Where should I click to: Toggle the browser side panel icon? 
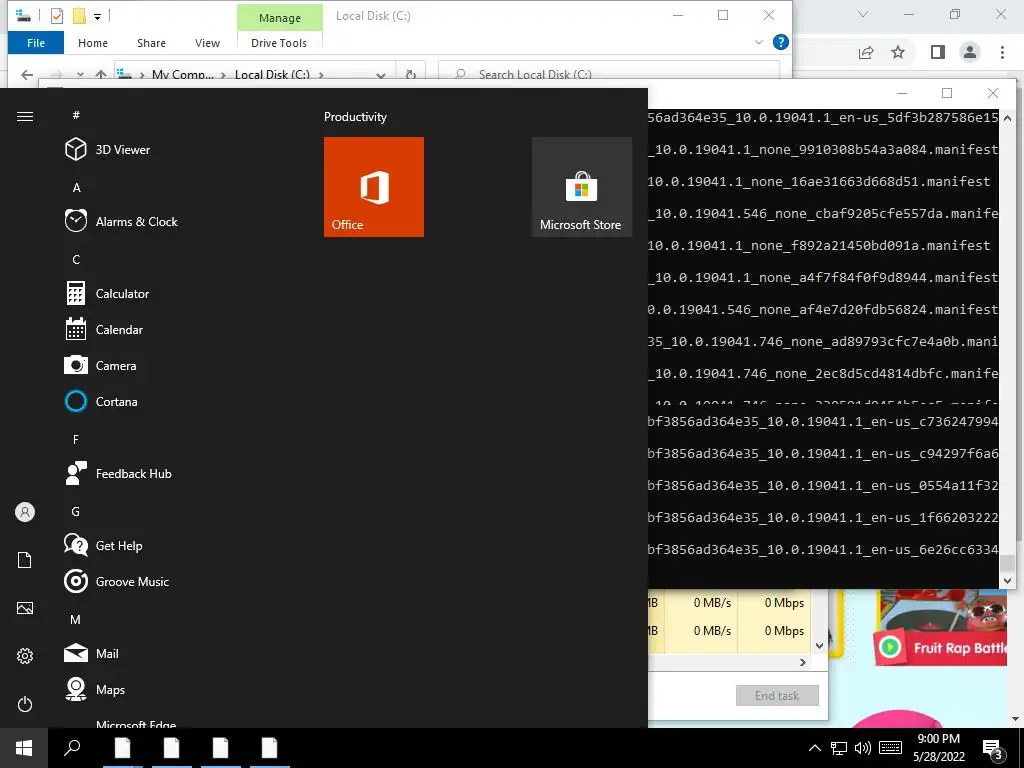[938, 52]
